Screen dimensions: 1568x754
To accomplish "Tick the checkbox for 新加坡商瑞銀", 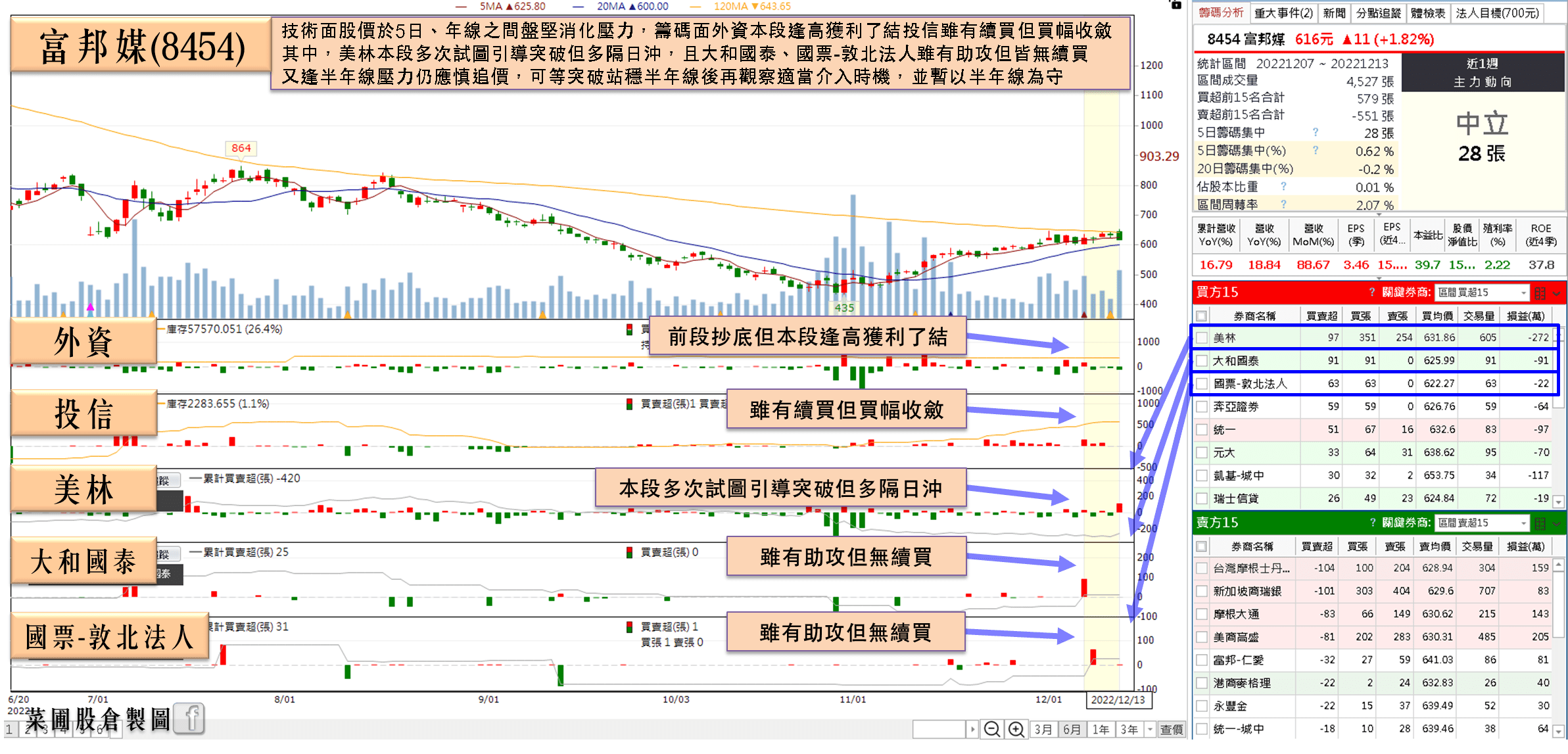I will tap(1202, 592).
